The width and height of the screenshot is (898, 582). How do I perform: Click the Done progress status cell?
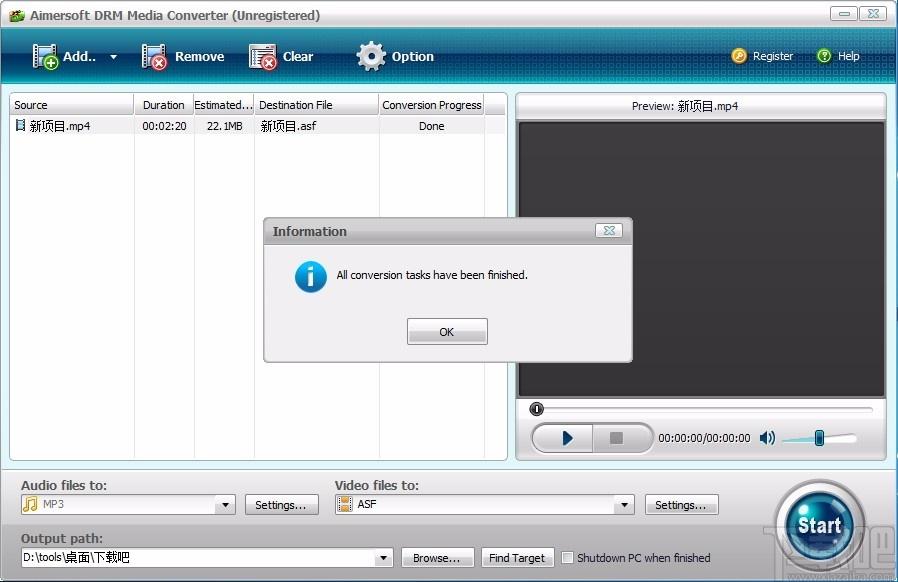click(431, 126)
